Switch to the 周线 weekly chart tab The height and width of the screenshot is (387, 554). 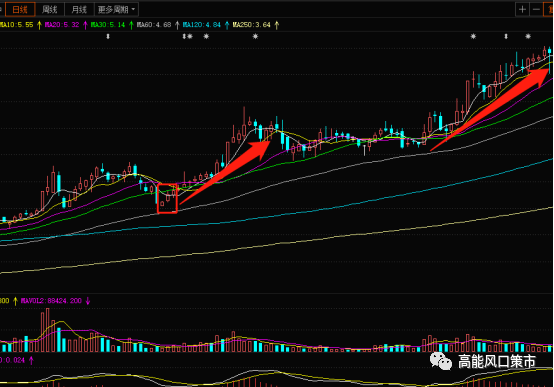[50, 10]
